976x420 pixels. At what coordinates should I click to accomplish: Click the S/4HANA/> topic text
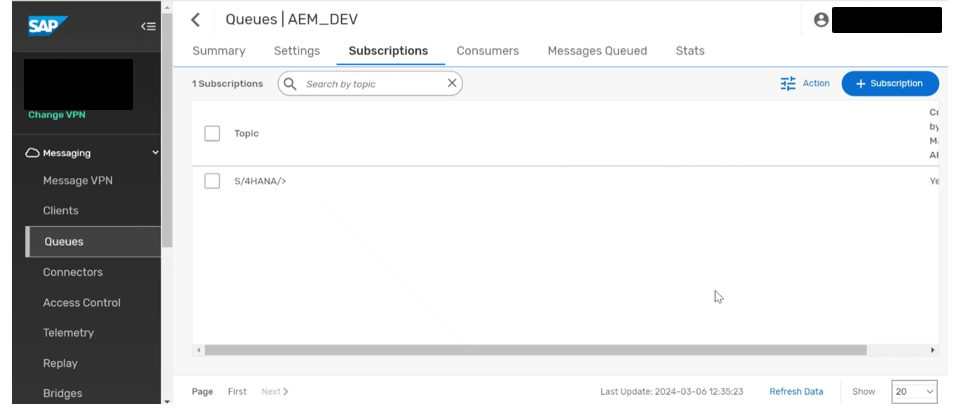(260, 181)
